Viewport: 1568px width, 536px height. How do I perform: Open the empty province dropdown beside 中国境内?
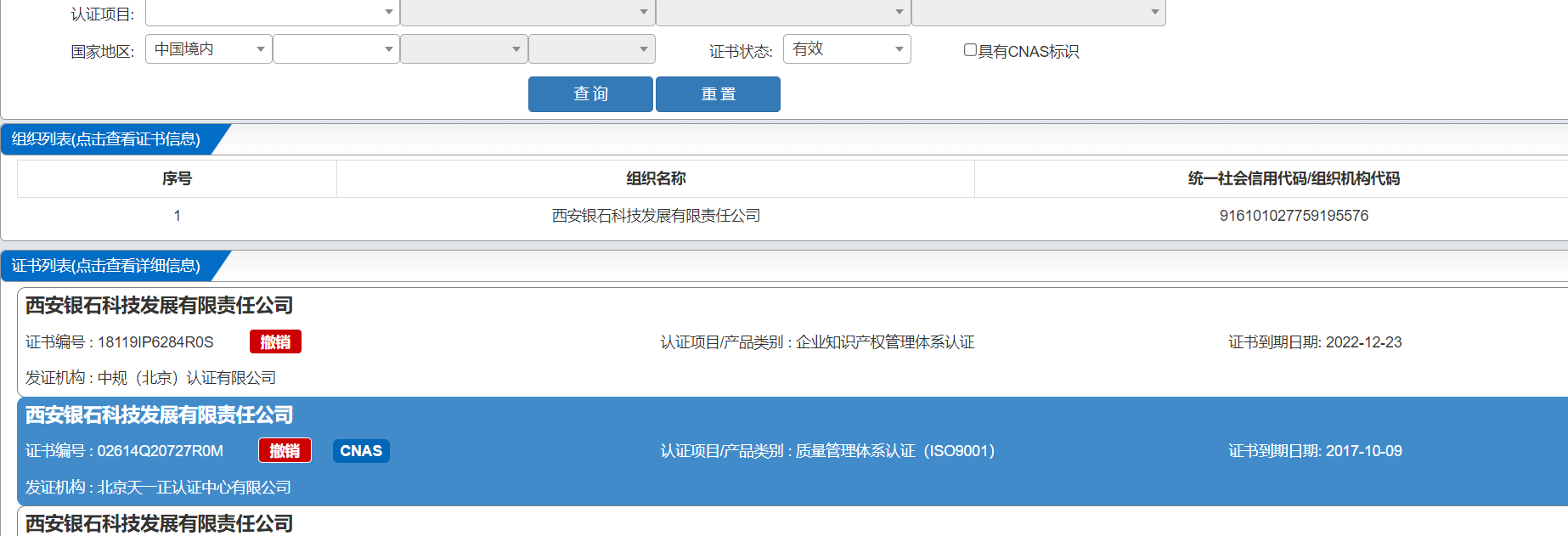[x=336, y=49]
